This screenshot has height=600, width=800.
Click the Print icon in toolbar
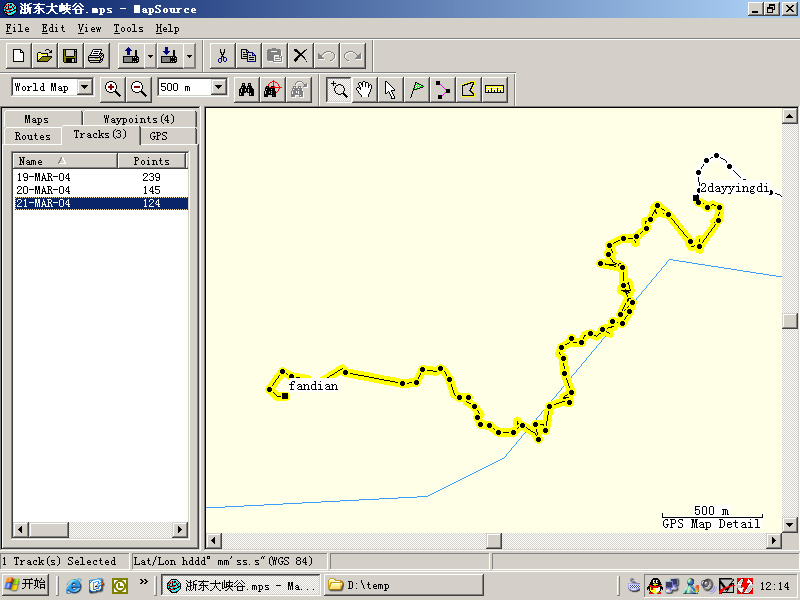95,55
